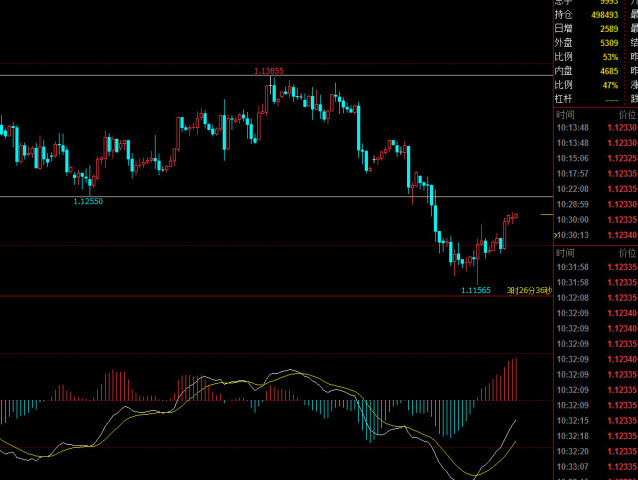The width and height of the screenshot is (638, 480).
Task: Select the 持仓 open interest value 498493
Action: tap(604, 15)
